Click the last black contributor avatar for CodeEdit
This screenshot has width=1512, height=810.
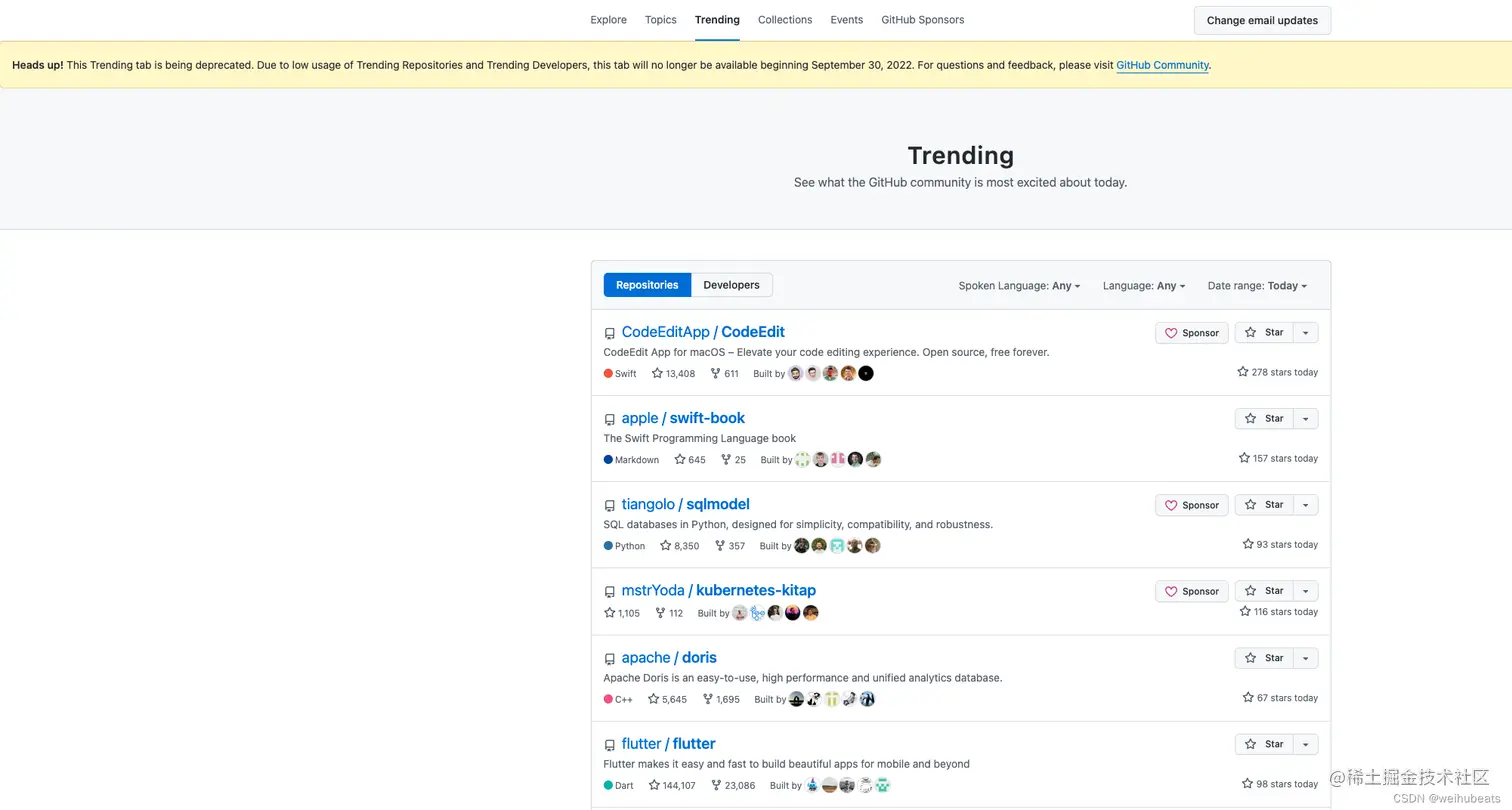[866, 373]
